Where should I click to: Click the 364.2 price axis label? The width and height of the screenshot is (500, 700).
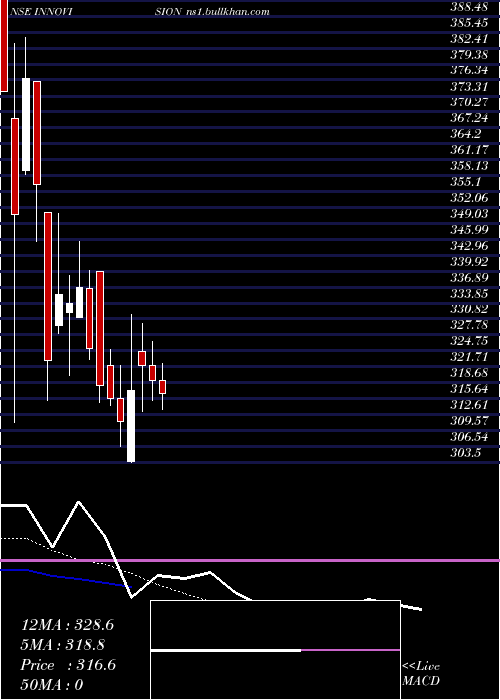click(x=466, y=134)
